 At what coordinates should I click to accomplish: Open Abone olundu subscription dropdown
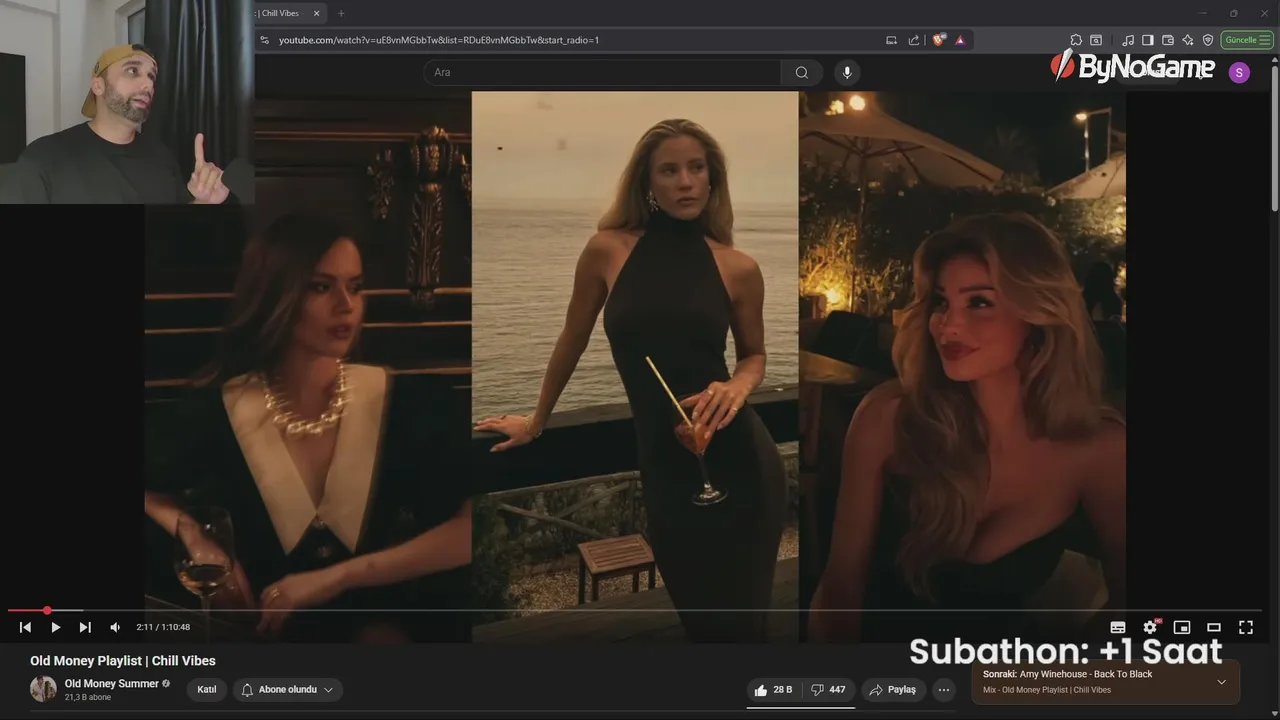tap(288, 690)
